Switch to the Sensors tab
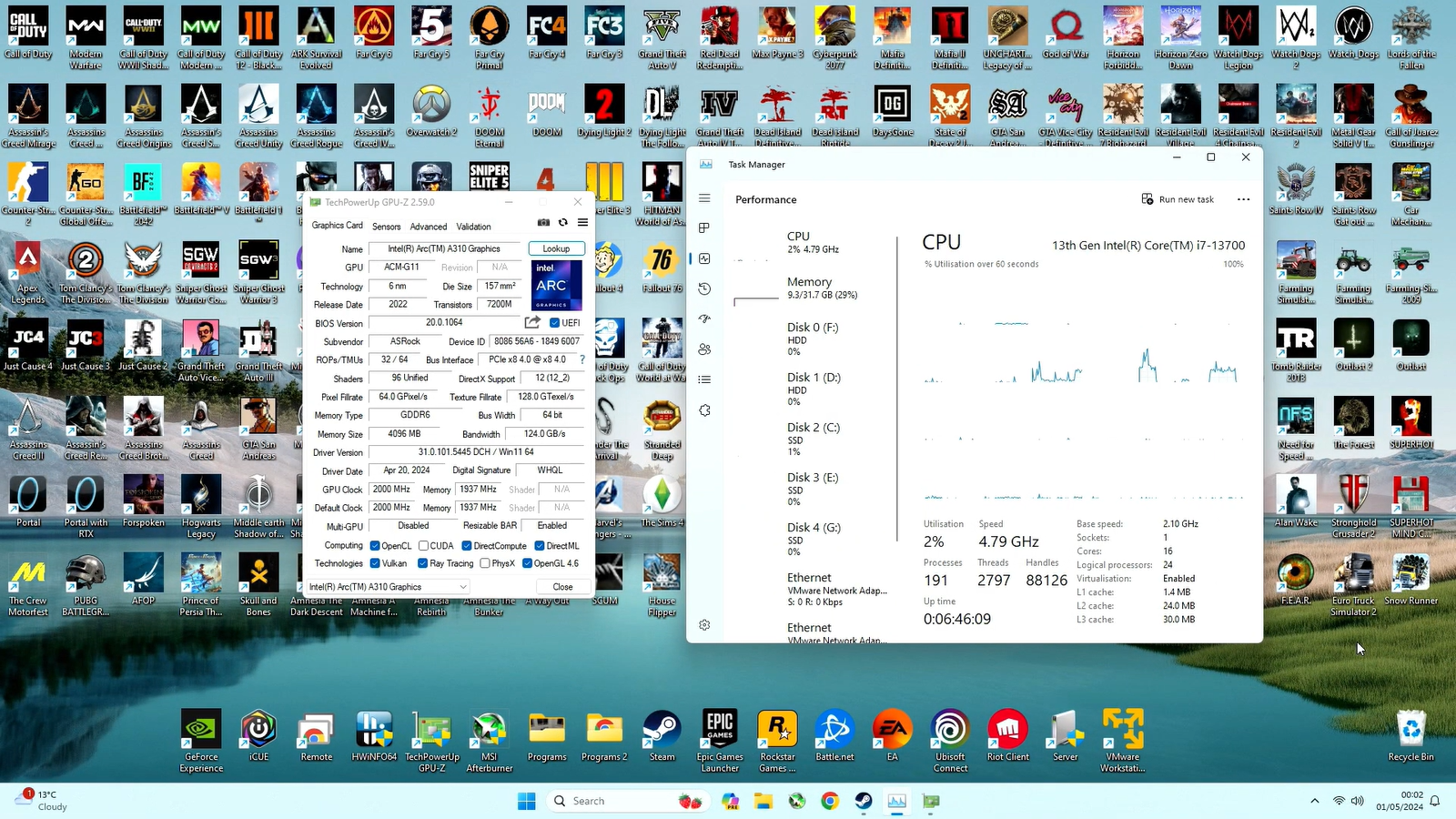 (386, 227)
